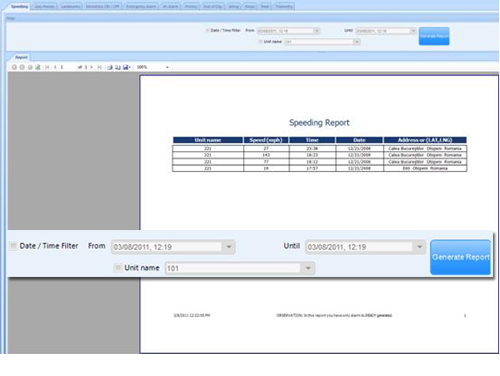500x376 pixels.
Task: Expand the enlarged Until date dropdown arrow
Action: pyautogui.click(x=419, y=247)
